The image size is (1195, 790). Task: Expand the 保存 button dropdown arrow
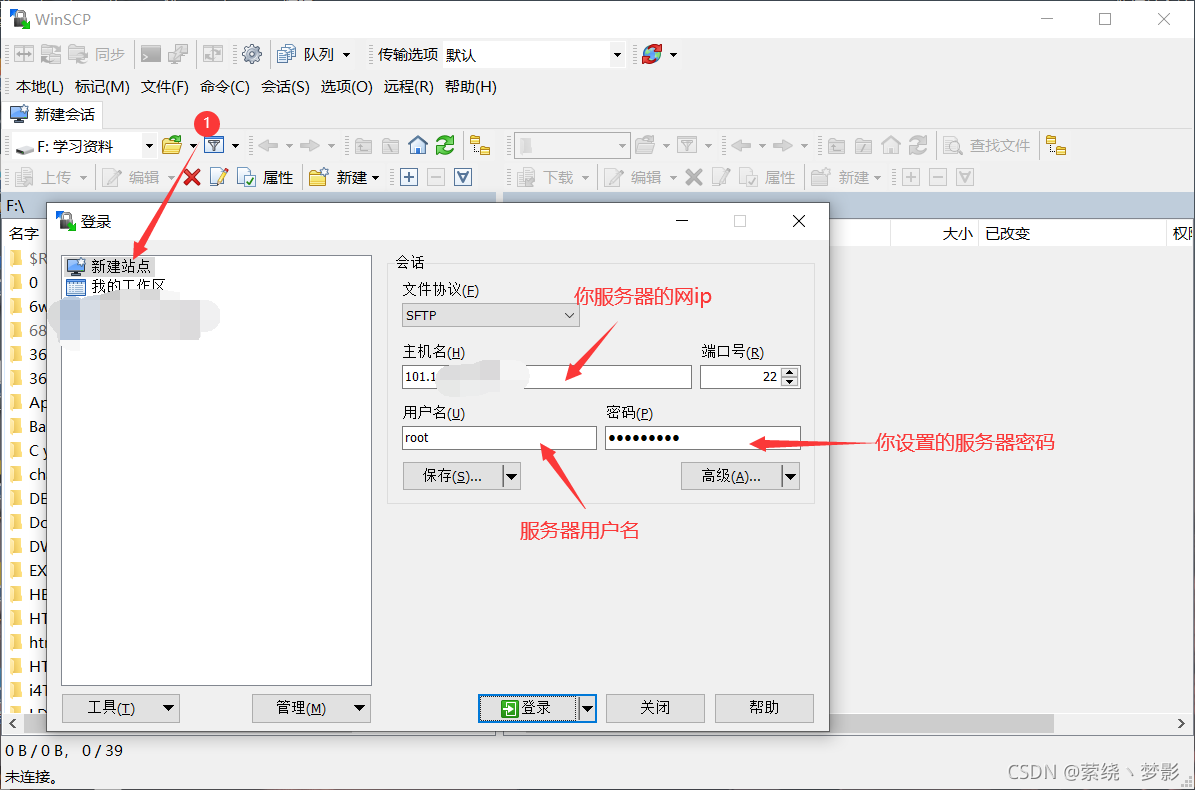click(511, 476)
